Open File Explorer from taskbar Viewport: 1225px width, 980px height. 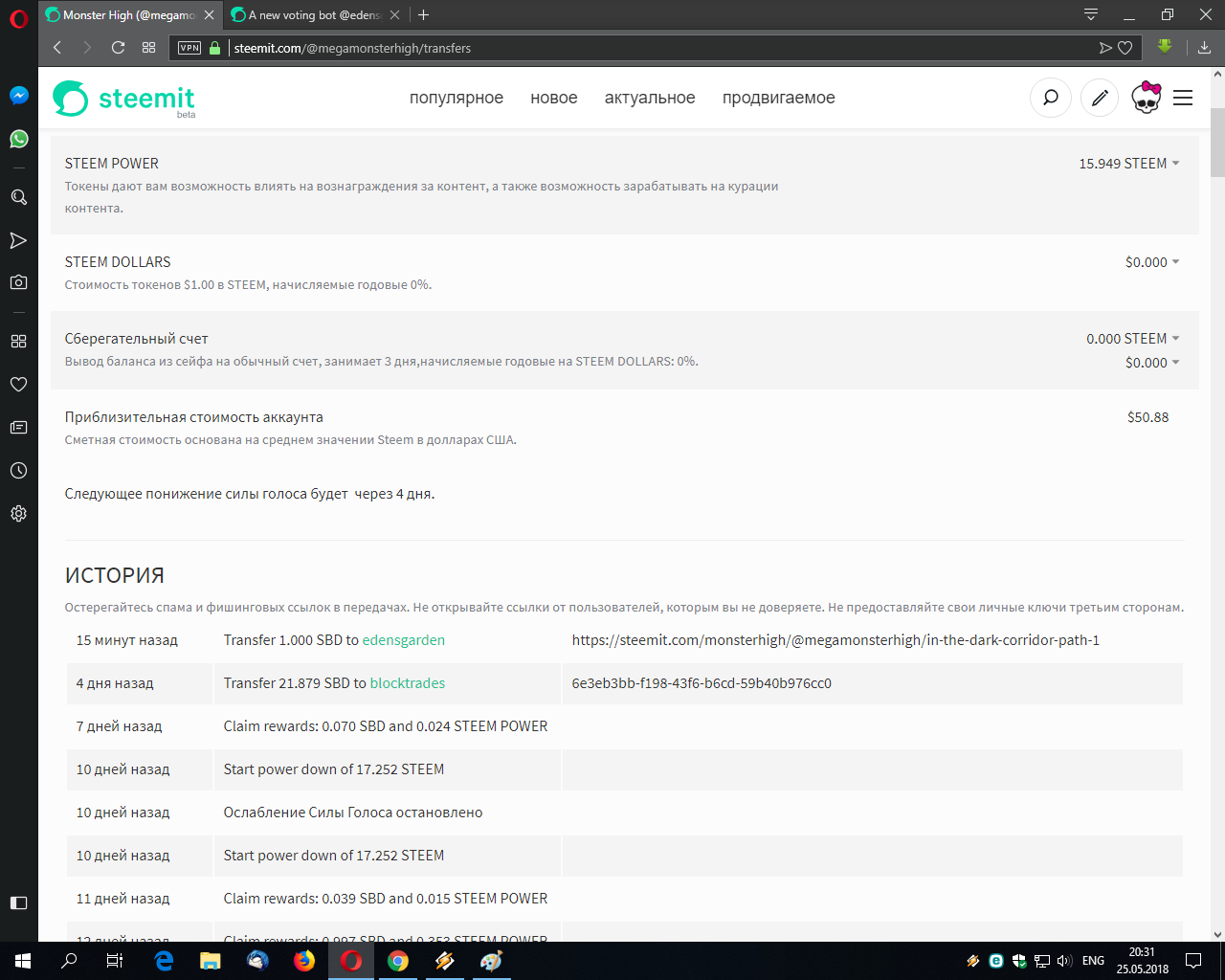211,961
